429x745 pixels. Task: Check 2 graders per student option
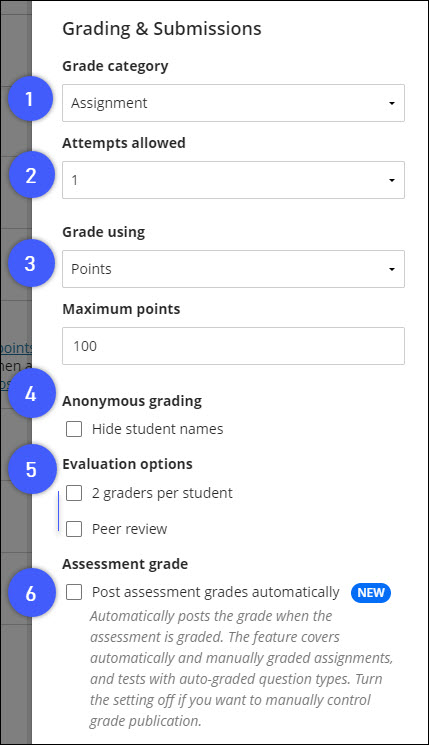pos(74,493)
